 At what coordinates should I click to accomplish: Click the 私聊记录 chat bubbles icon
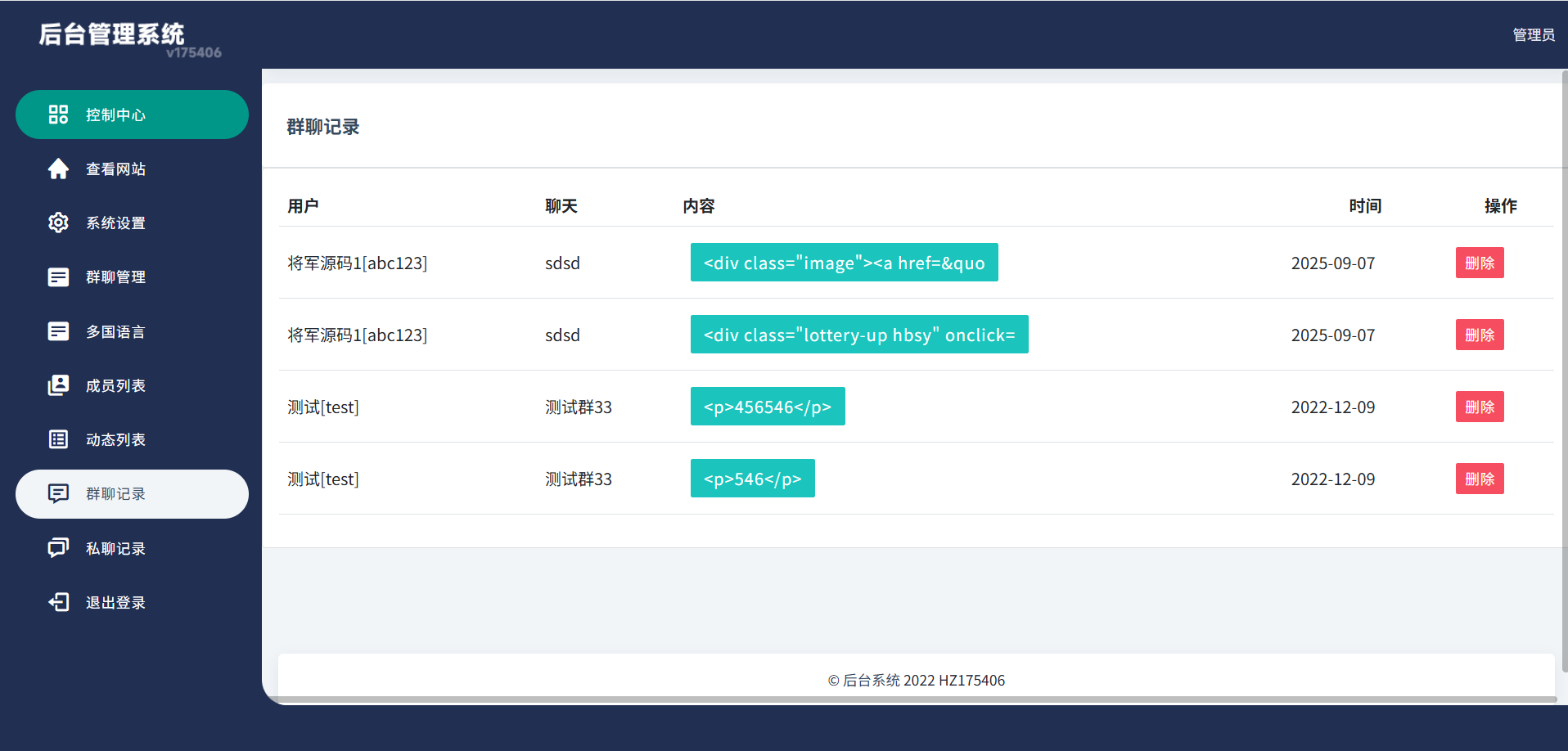pos(58,548)
